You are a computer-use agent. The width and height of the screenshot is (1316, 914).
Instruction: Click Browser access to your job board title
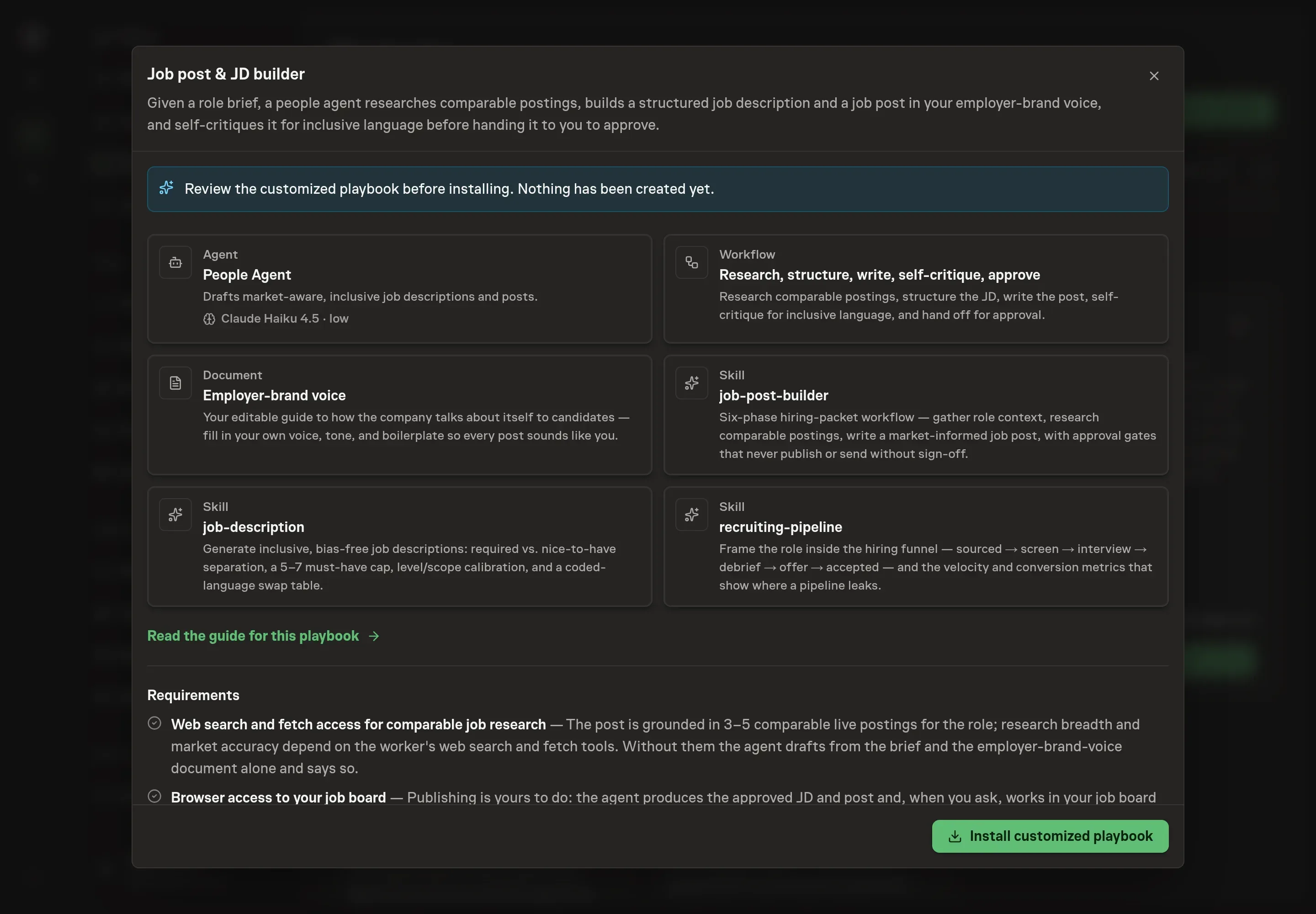(278, 797)
